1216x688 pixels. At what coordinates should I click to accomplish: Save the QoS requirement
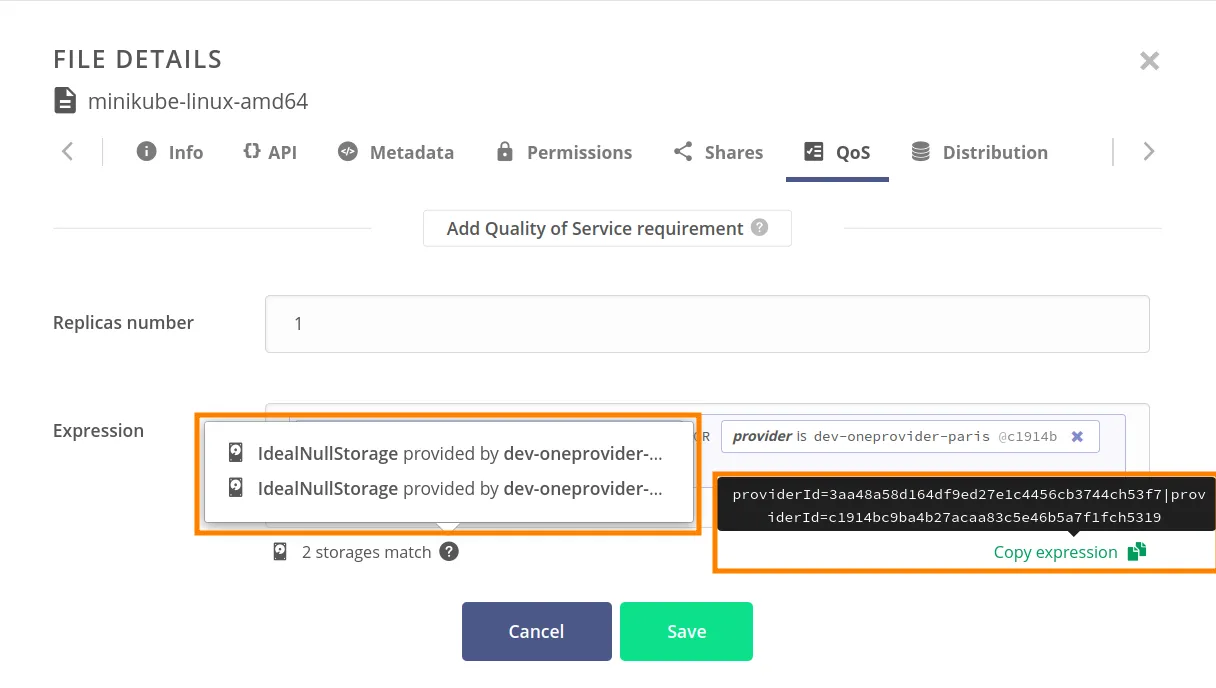pos(686,631)
